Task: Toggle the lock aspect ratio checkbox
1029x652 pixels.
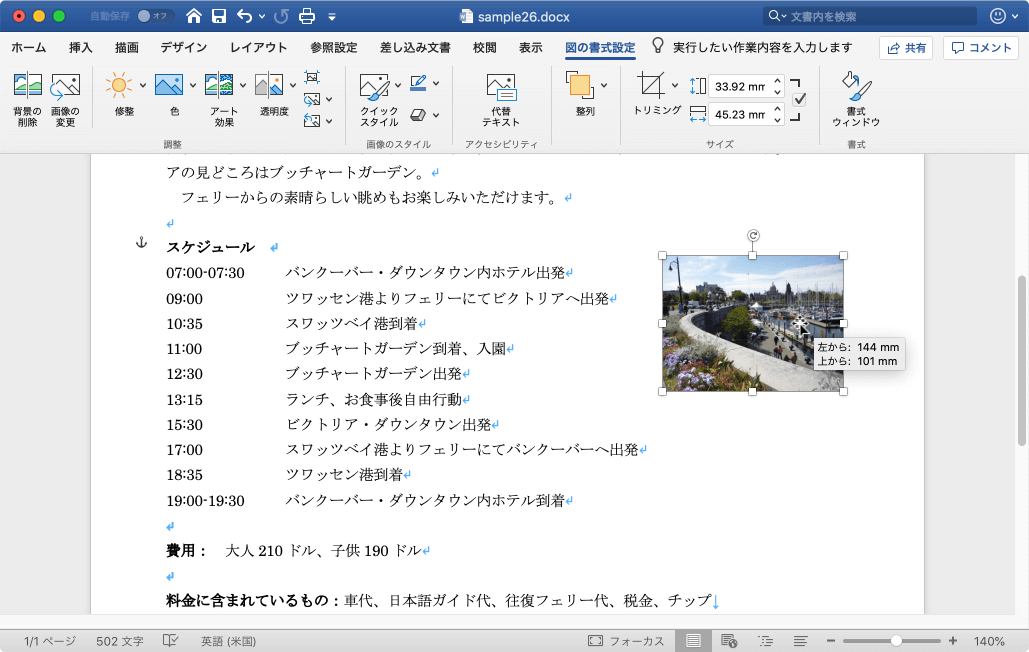Action: click(x=799, y=100)
